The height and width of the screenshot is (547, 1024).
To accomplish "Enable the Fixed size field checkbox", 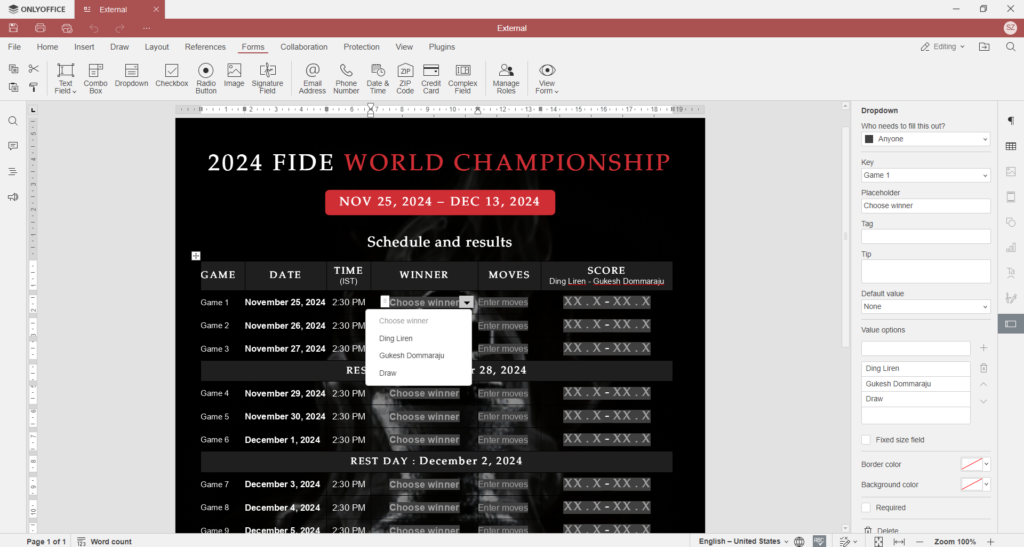I will tap(866, 440).
